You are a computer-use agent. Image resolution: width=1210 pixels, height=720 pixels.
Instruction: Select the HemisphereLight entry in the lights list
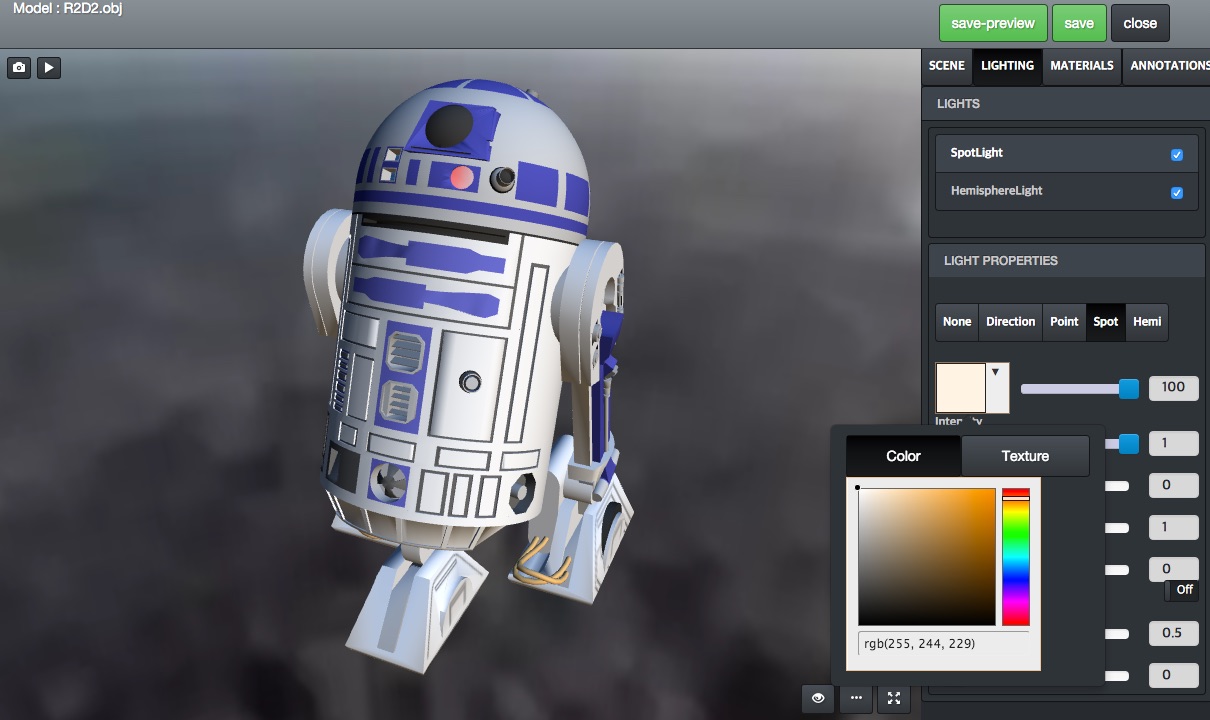coord(1066,191)
